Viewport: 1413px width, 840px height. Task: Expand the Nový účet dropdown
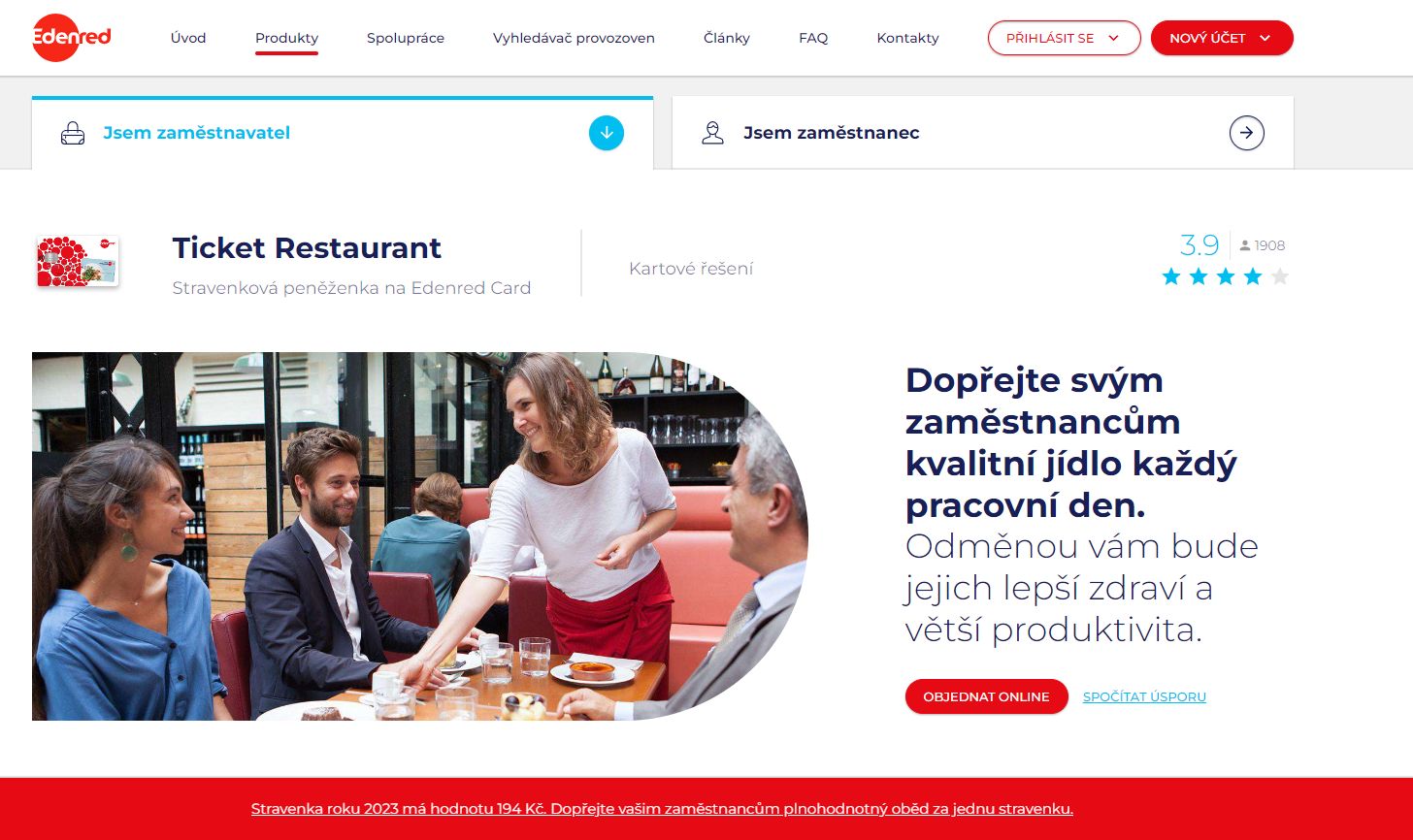click(x=1222, y=38)
